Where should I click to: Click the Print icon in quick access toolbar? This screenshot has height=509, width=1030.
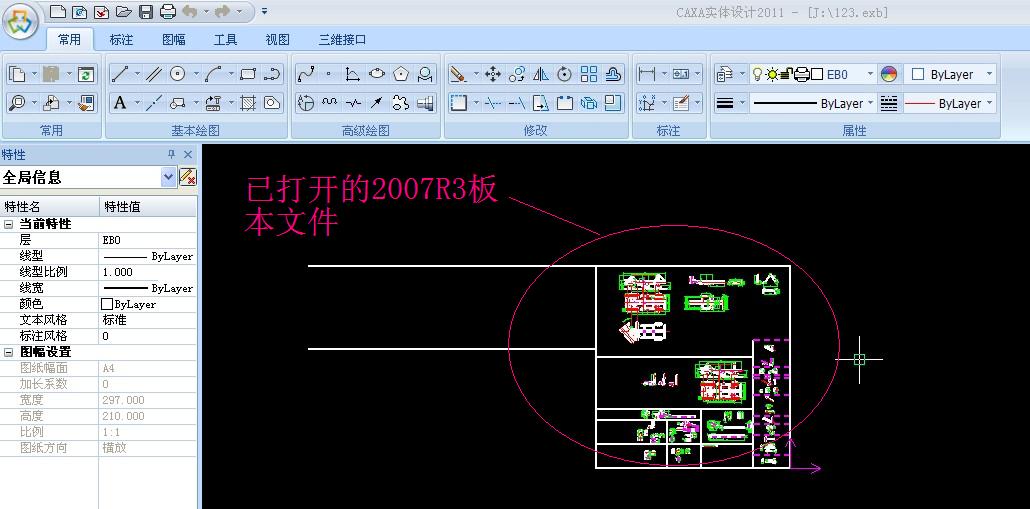168,11
